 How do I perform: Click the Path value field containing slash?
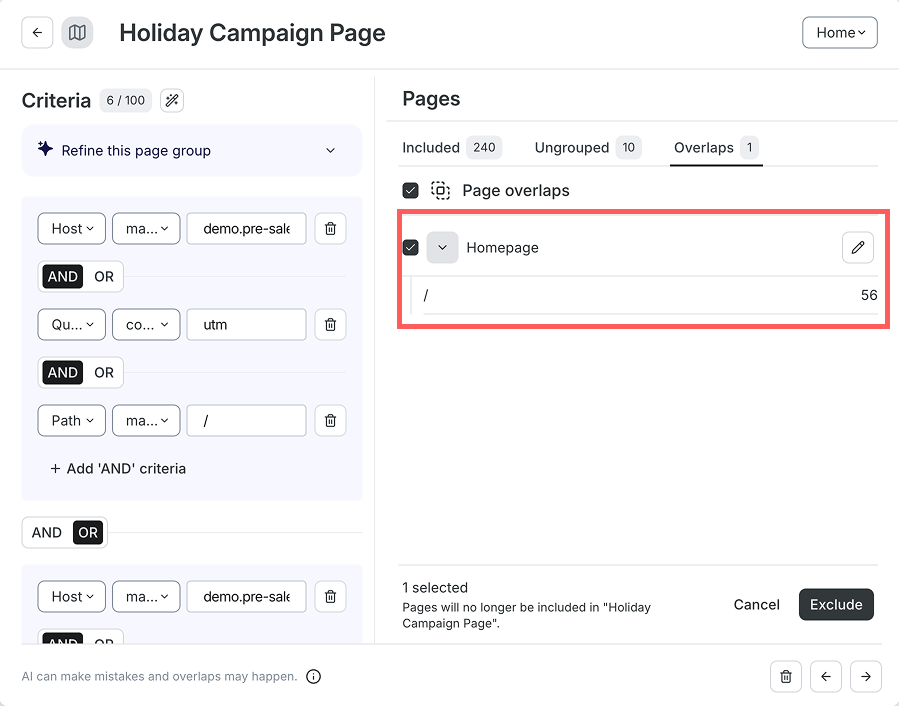coord(247,420)
